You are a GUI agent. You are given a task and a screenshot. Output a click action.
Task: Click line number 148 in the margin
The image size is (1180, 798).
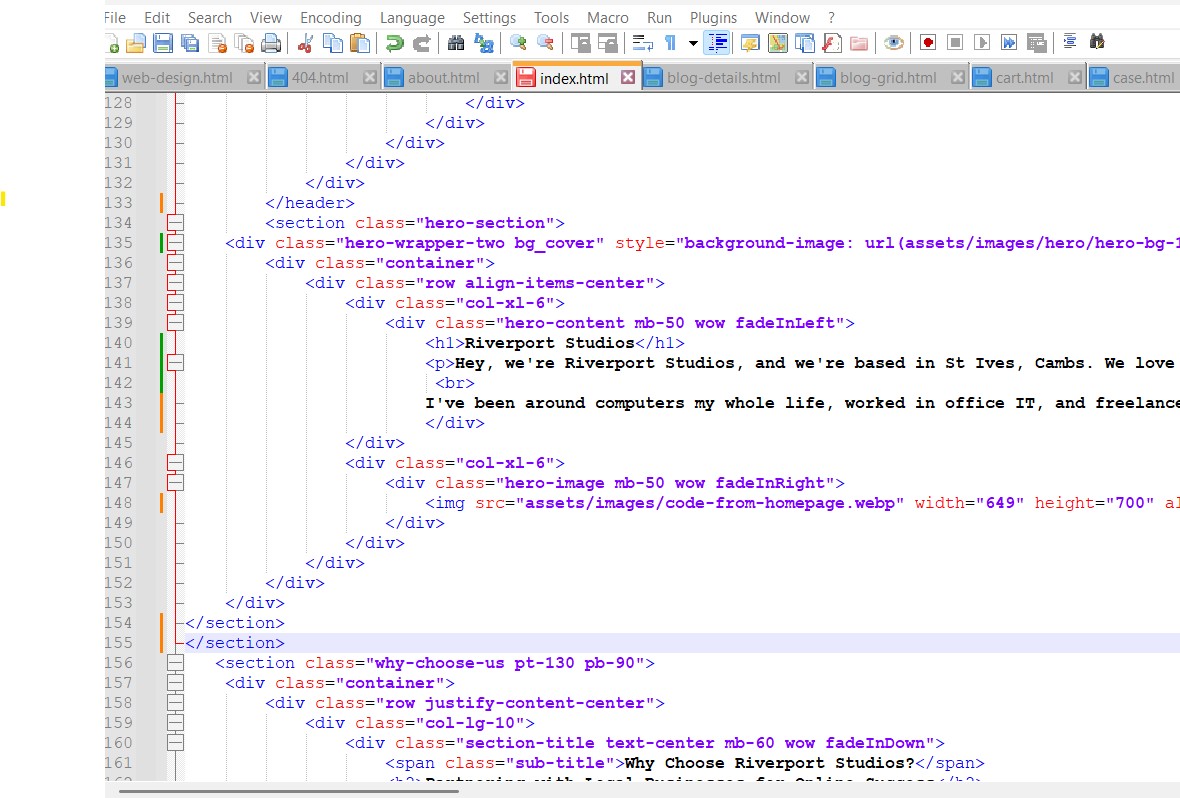[x=118, y=503]
